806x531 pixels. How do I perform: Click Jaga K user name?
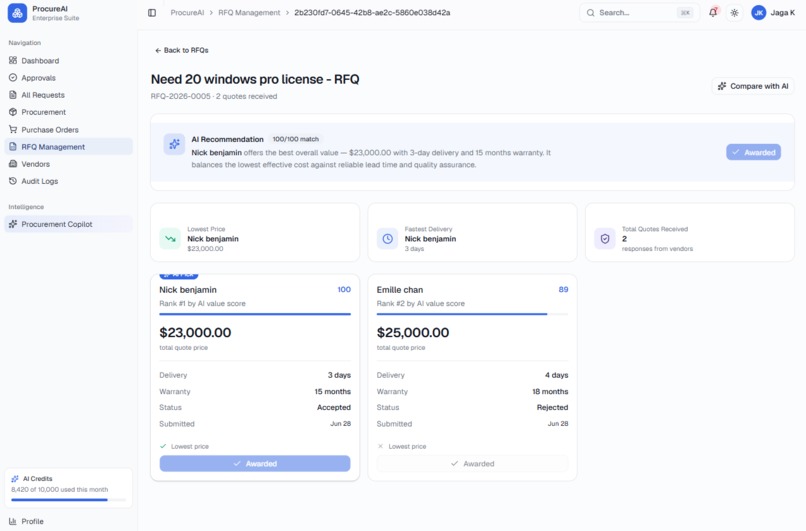(782, 13)
